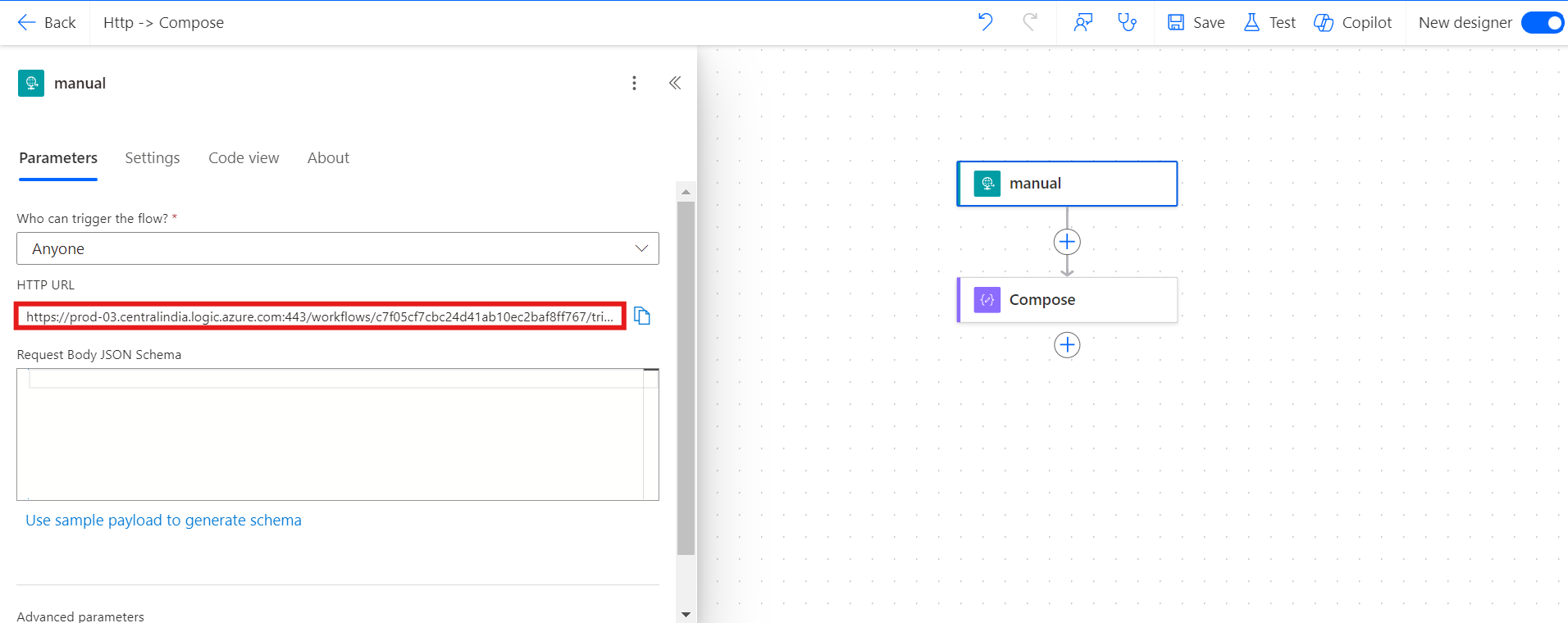Click the panel's scroll down arrow
This screenshot has height=623, width=1568.
[x=686, y=614]
